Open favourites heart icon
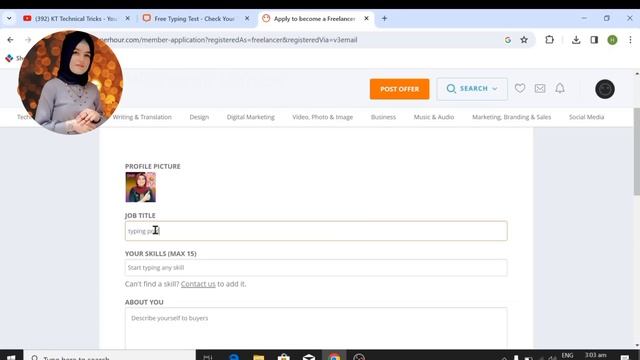Image resolution: width=640 pixels, height=360 pixels. tap(520, 88)
